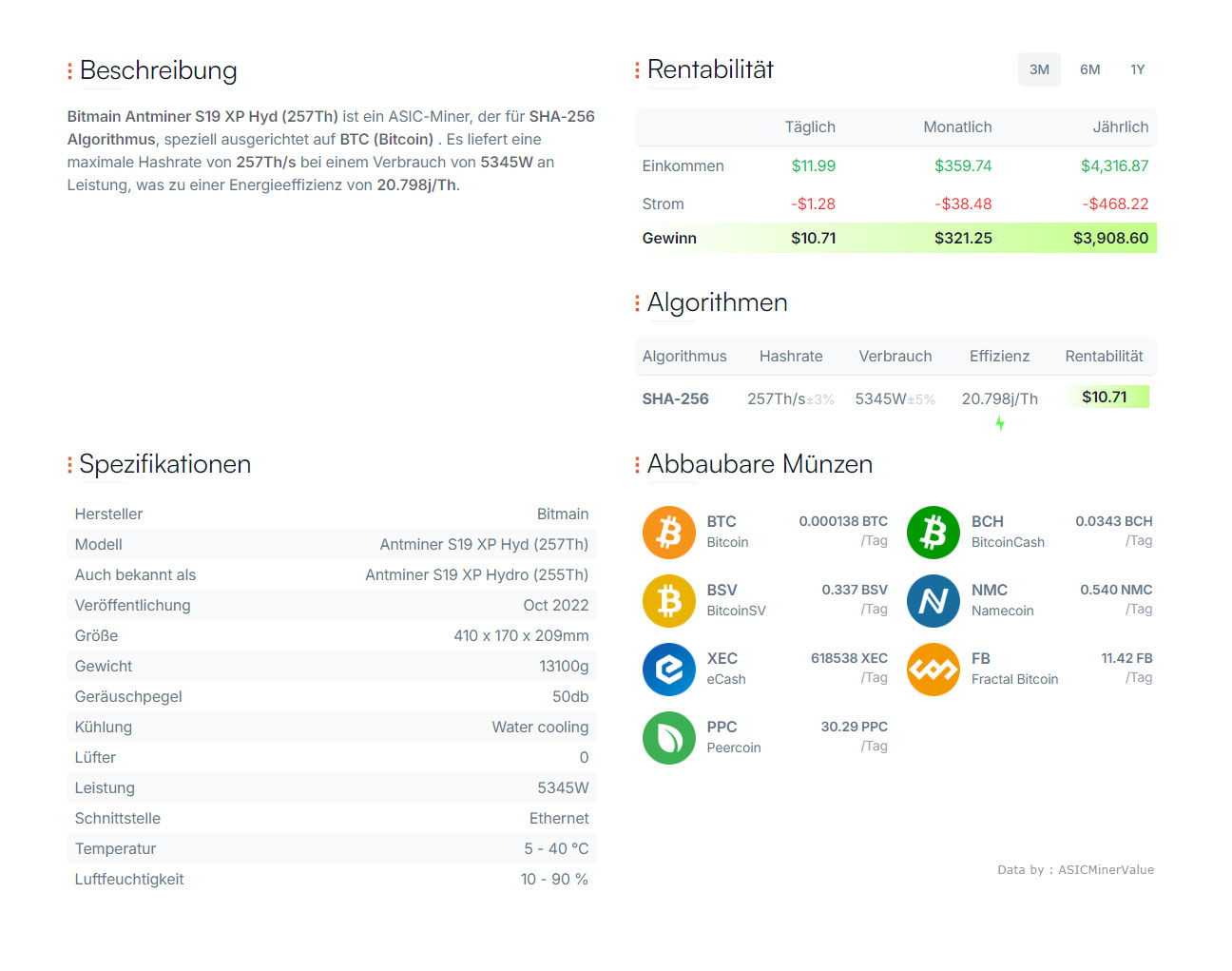Click the daily Strom cost -$1.28
1232x971 pixels.
813,204
